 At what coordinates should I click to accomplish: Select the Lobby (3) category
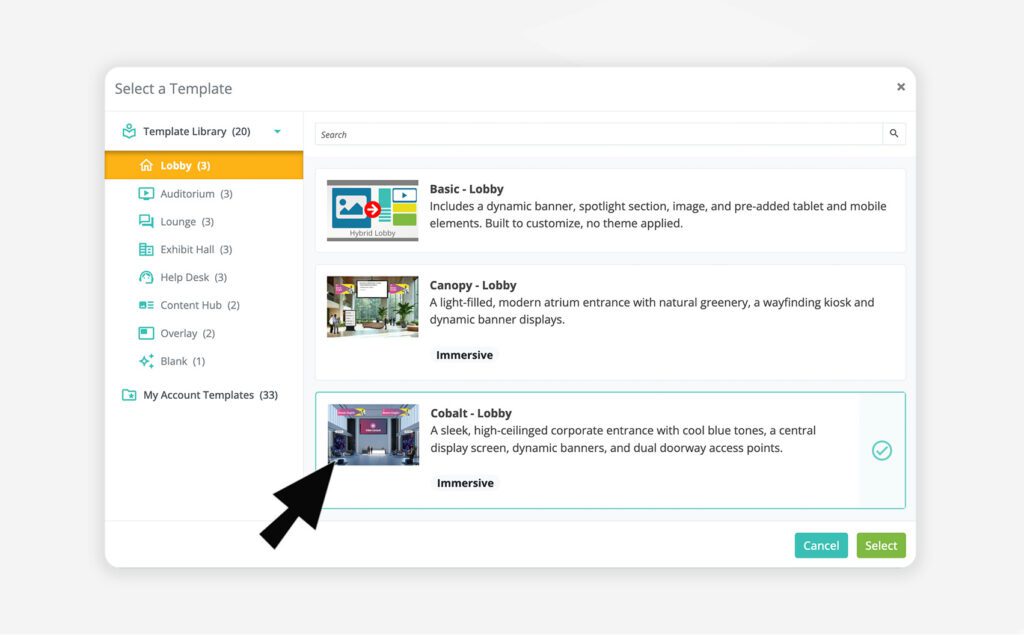pos(185,166)
